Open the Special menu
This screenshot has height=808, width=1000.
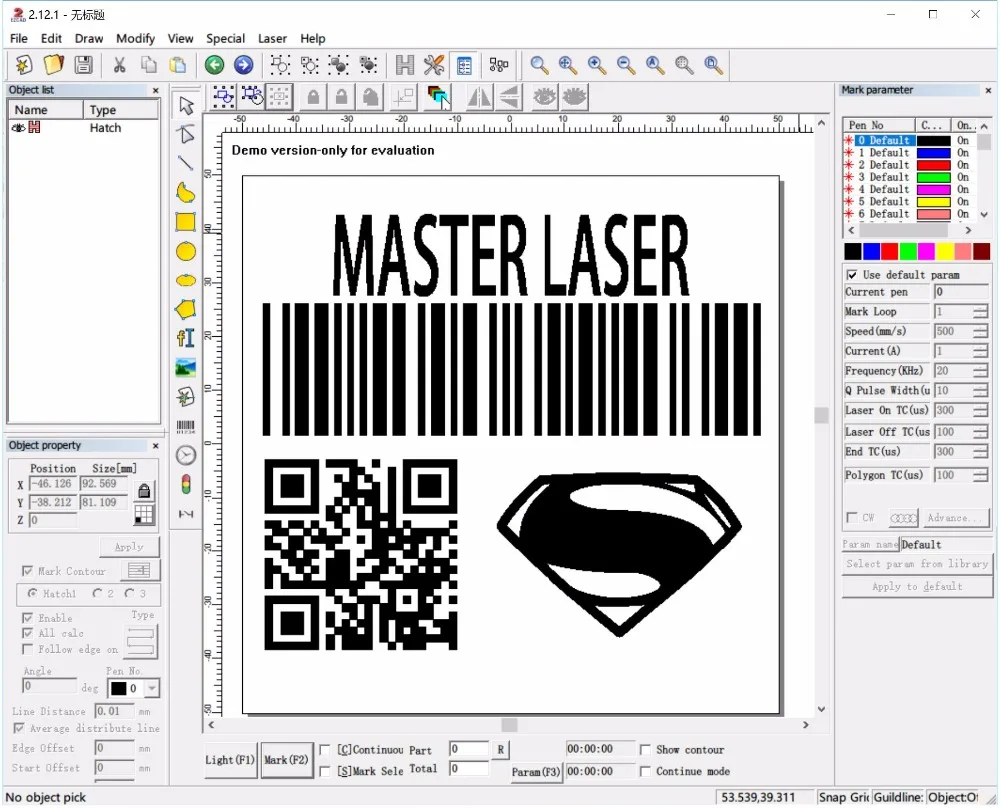pos(225,38)
